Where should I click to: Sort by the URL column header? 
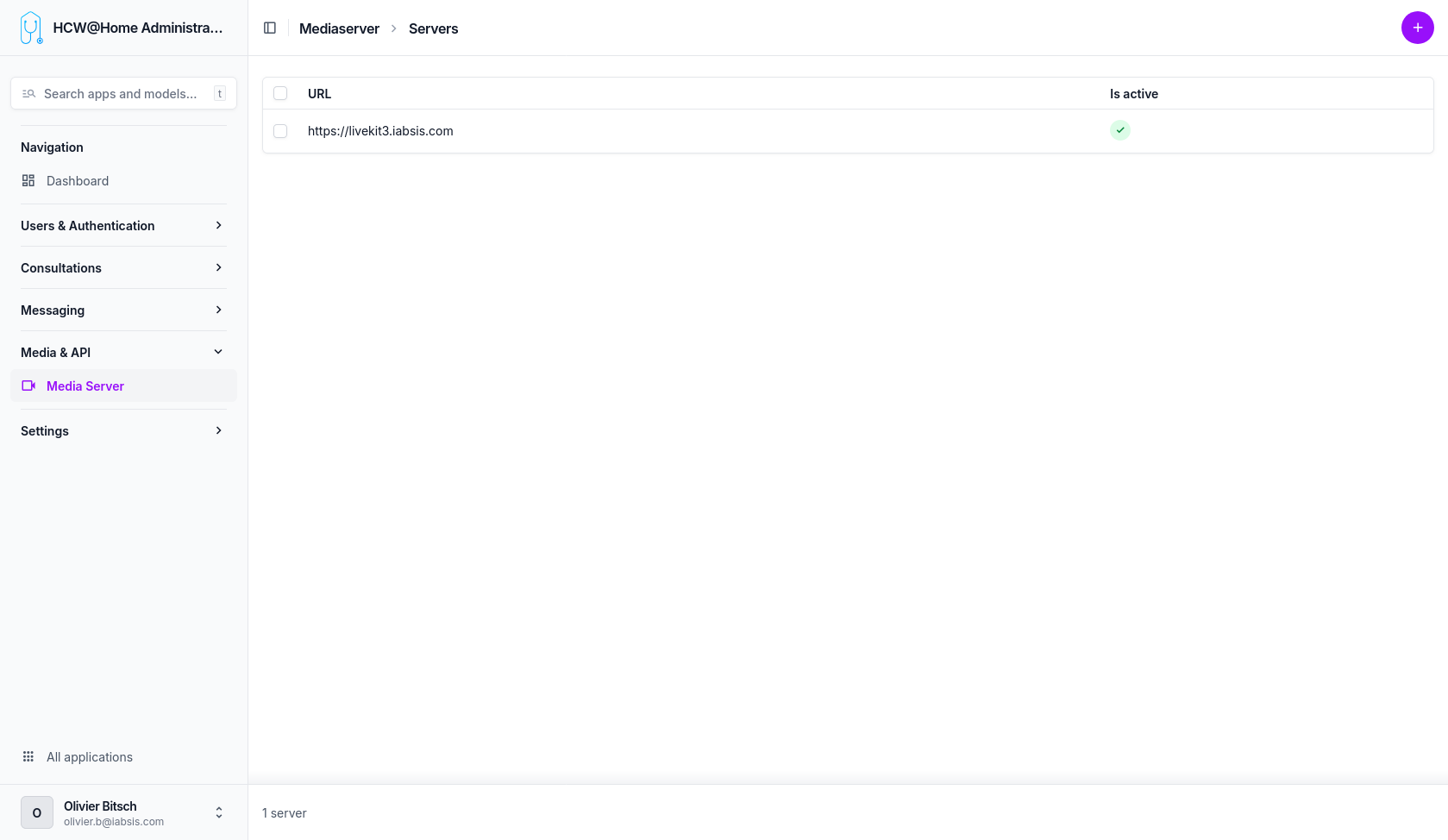coord(319,94)
